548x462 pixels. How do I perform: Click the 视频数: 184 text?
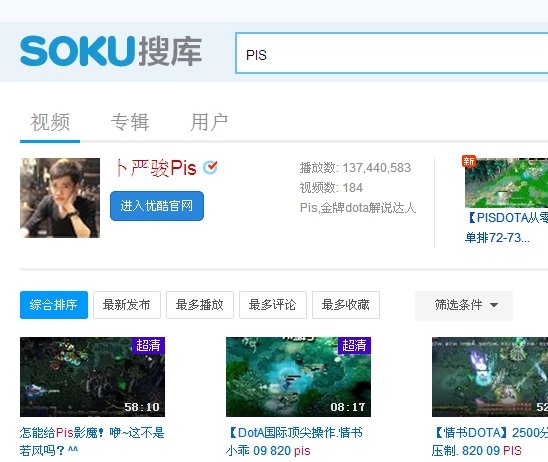click(x=331, y=188)
